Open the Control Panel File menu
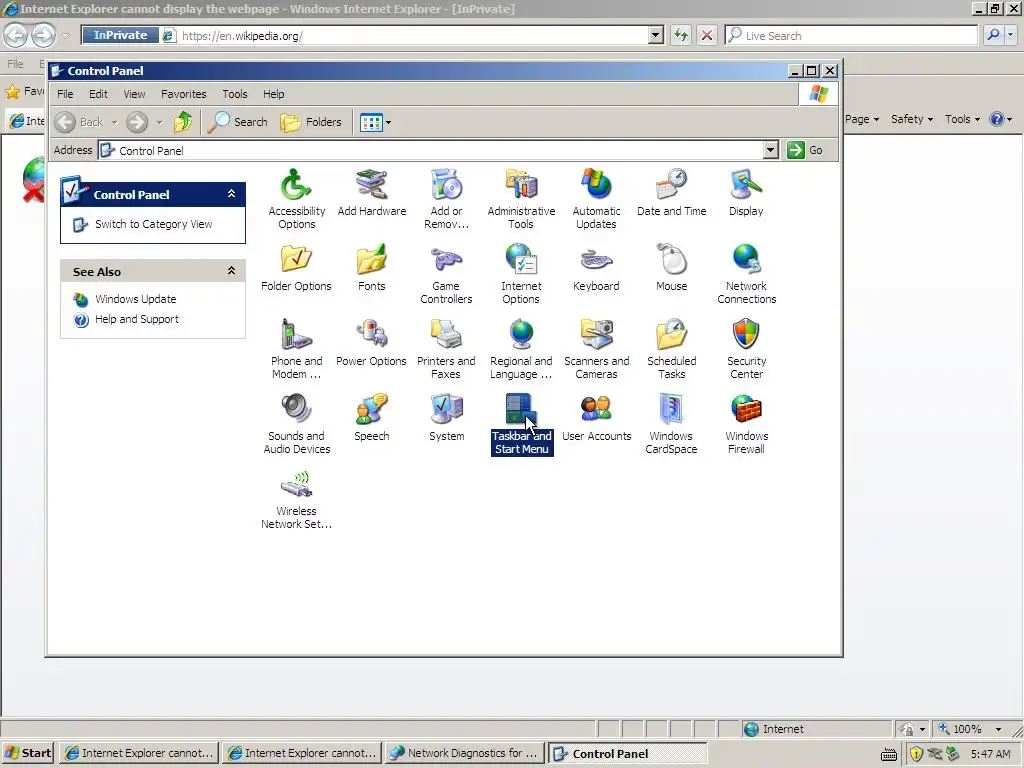The image size is (1024, 768). click(65, 94)
